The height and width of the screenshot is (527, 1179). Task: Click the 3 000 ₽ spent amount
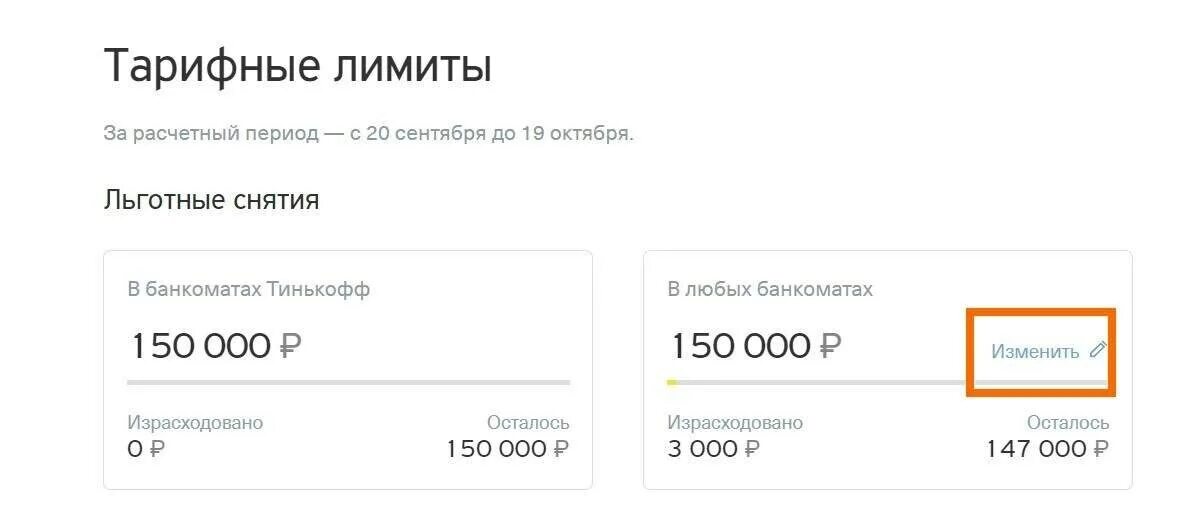pos(713,449)
